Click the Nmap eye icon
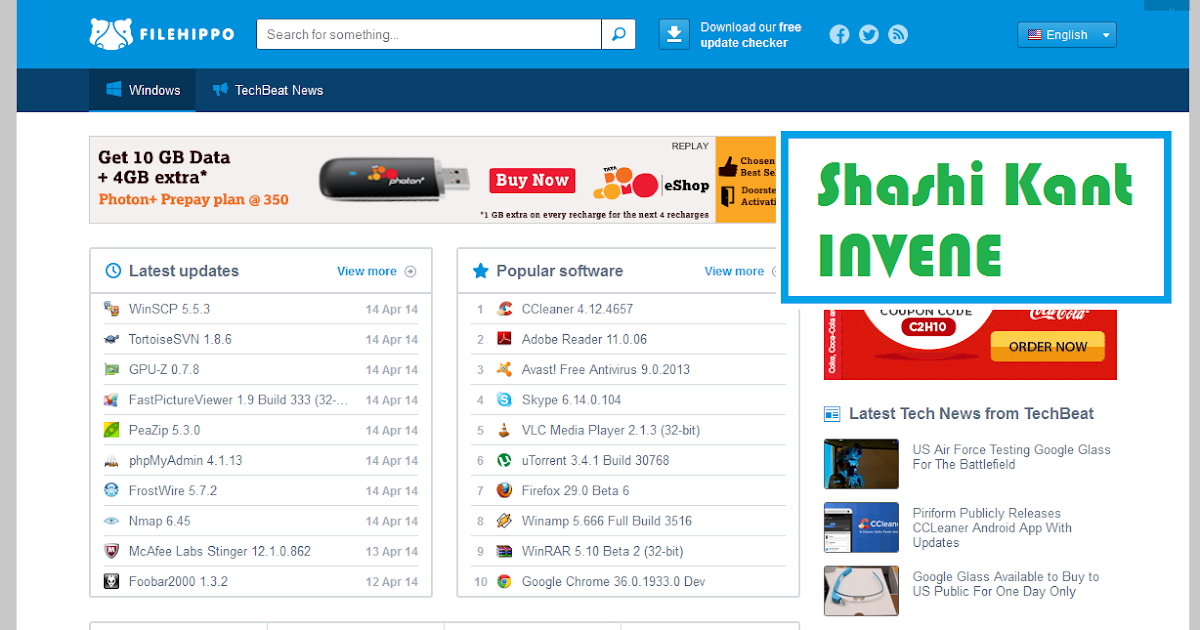 click(x=112, y=521)
